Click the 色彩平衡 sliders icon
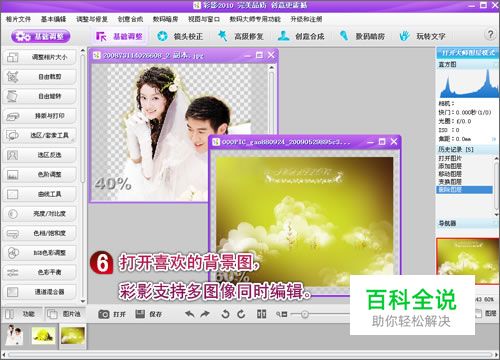 (x=13, y=272)
